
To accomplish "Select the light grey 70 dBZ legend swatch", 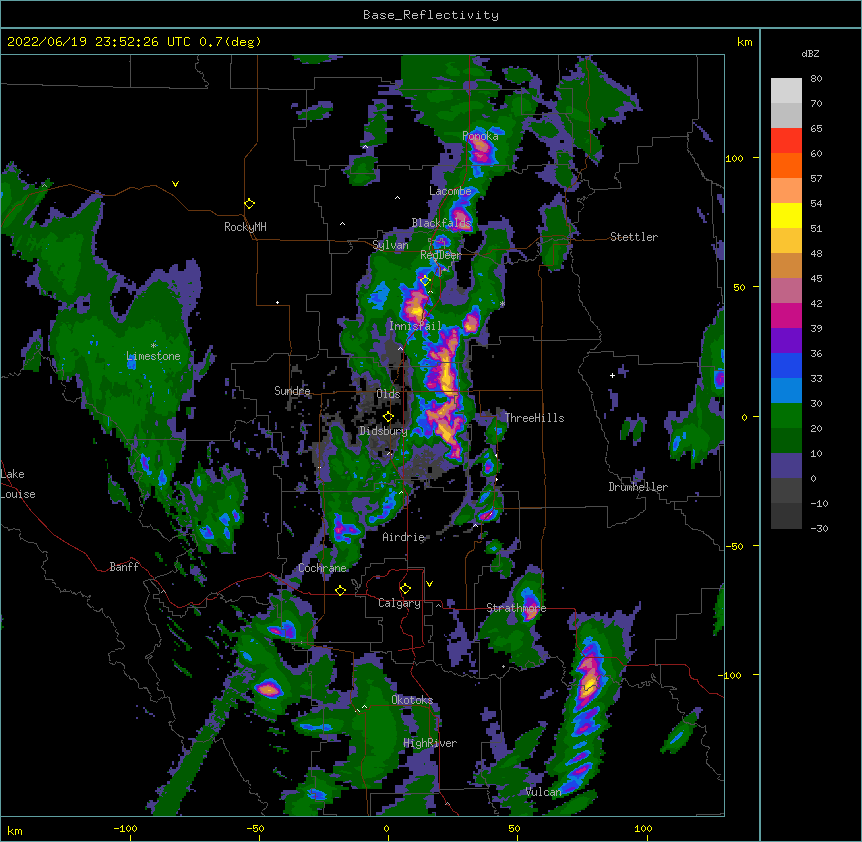I will coord(786,115).
